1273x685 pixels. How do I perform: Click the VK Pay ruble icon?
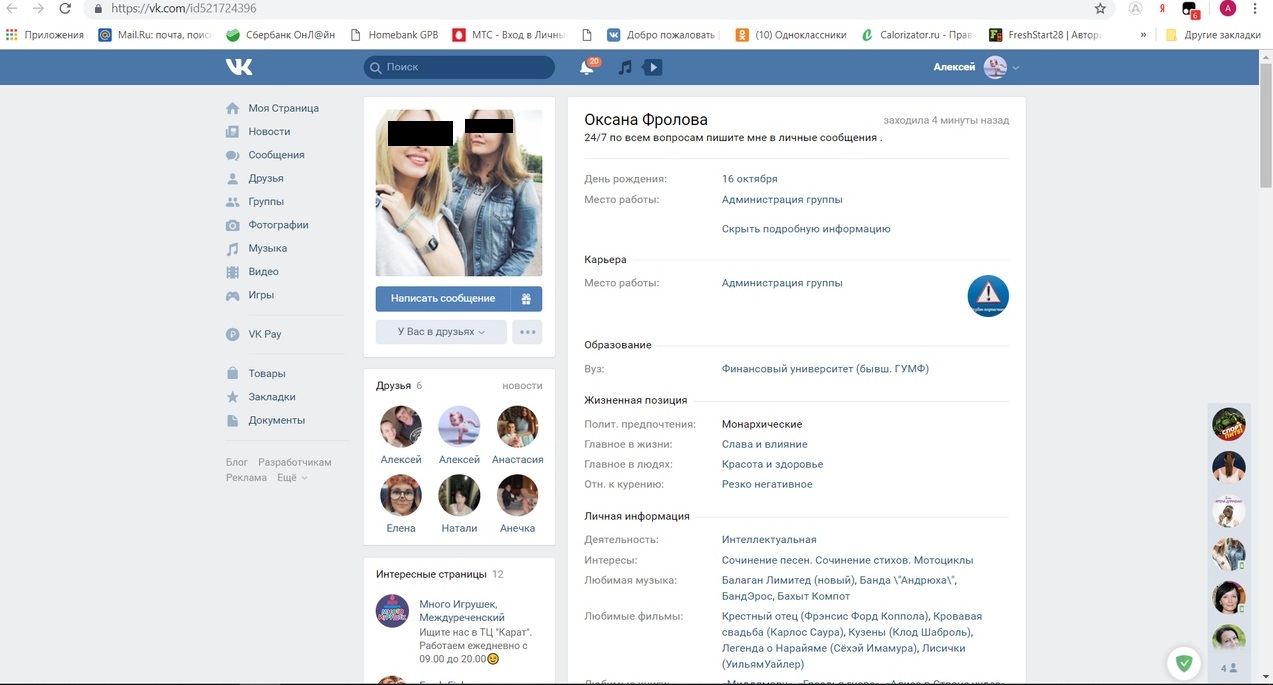point(232,334)
